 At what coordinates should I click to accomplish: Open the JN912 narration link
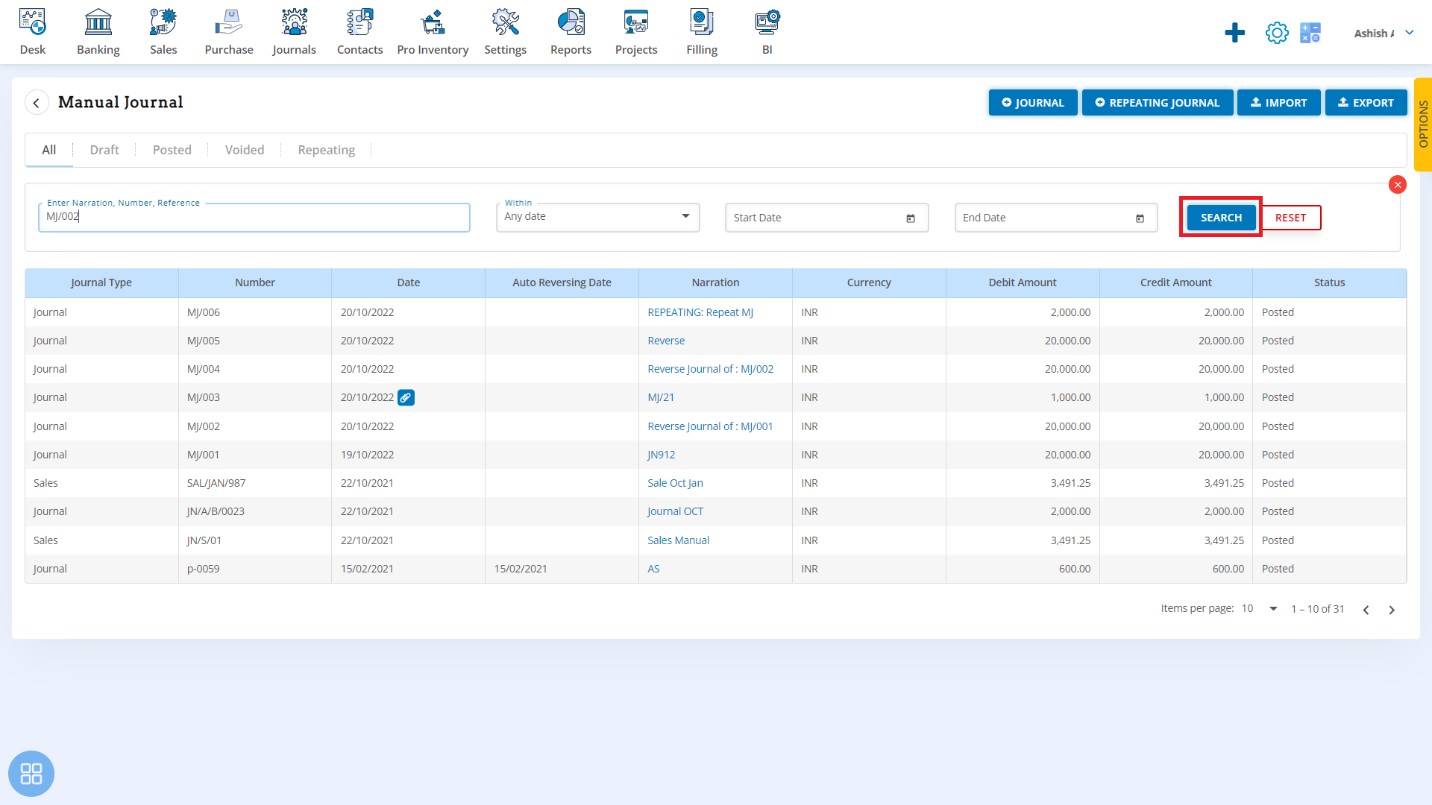661,454
